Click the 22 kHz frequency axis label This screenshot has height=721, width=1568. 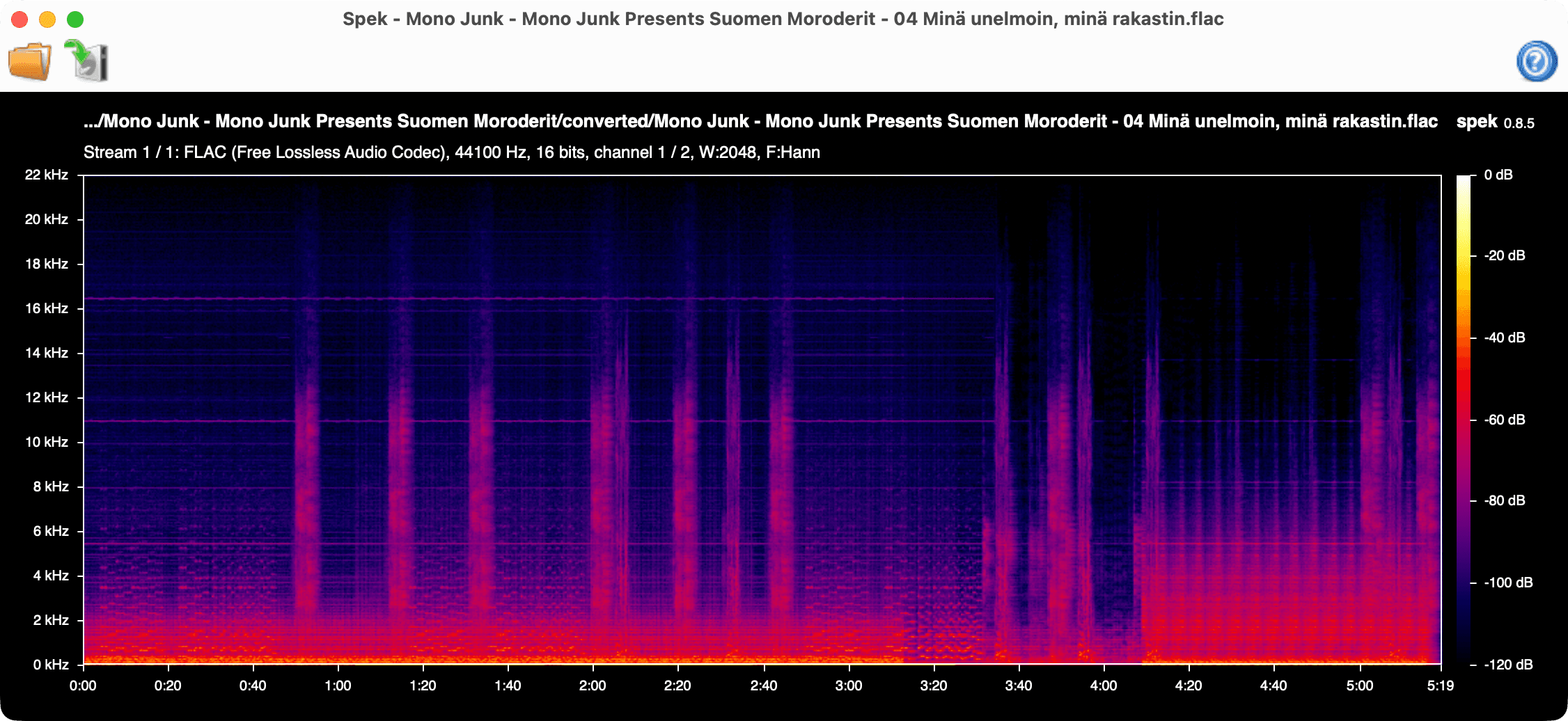click(47, 175)
